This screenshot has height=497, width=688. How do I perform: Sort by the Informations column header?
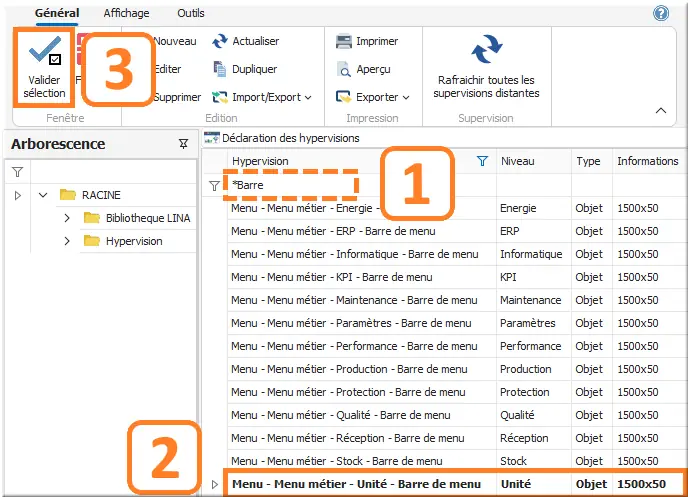(x=648, y=161)
